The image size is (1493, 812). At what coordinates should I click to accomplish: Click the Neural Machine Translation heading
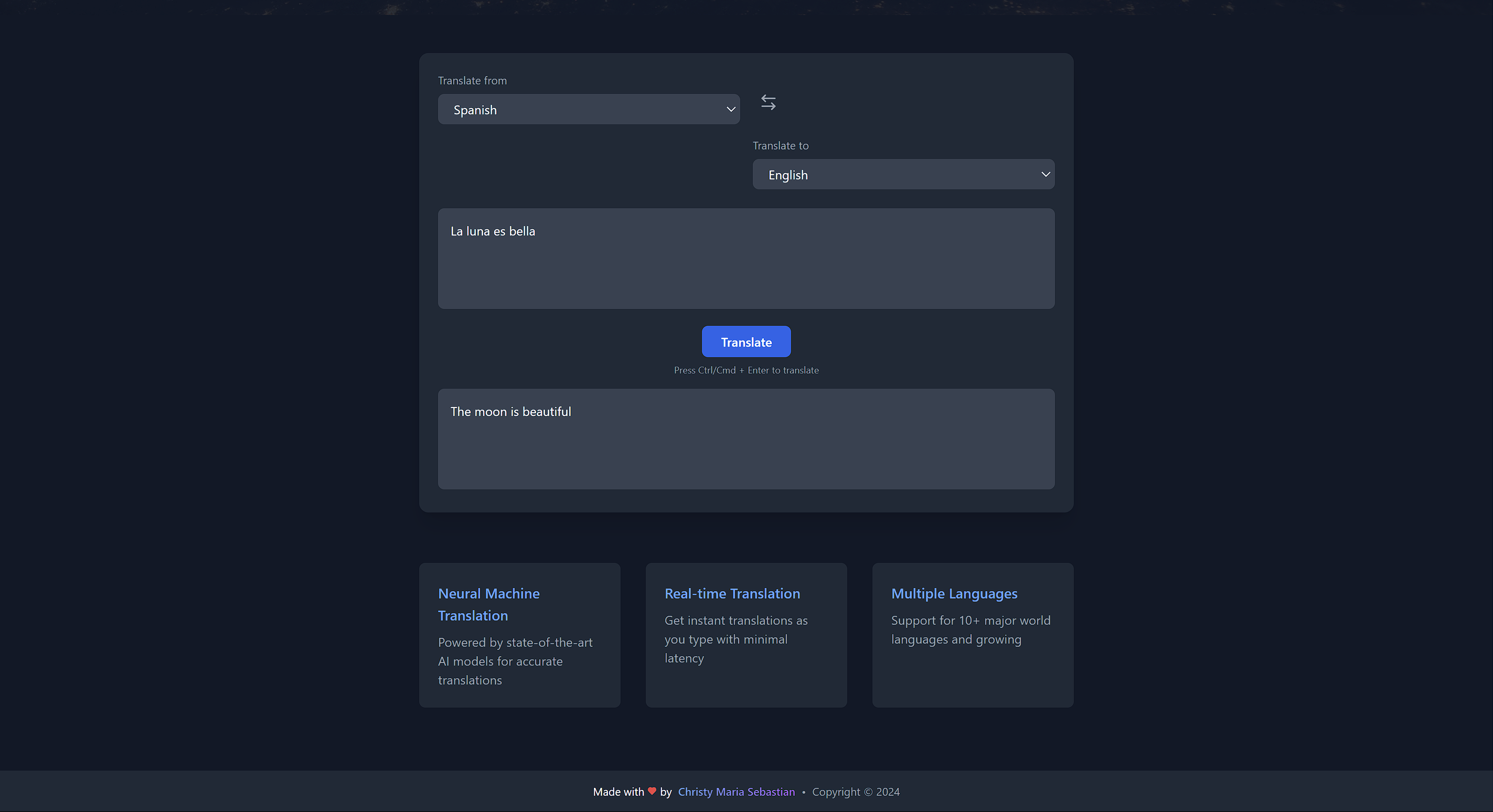click(x=488, y=604)
